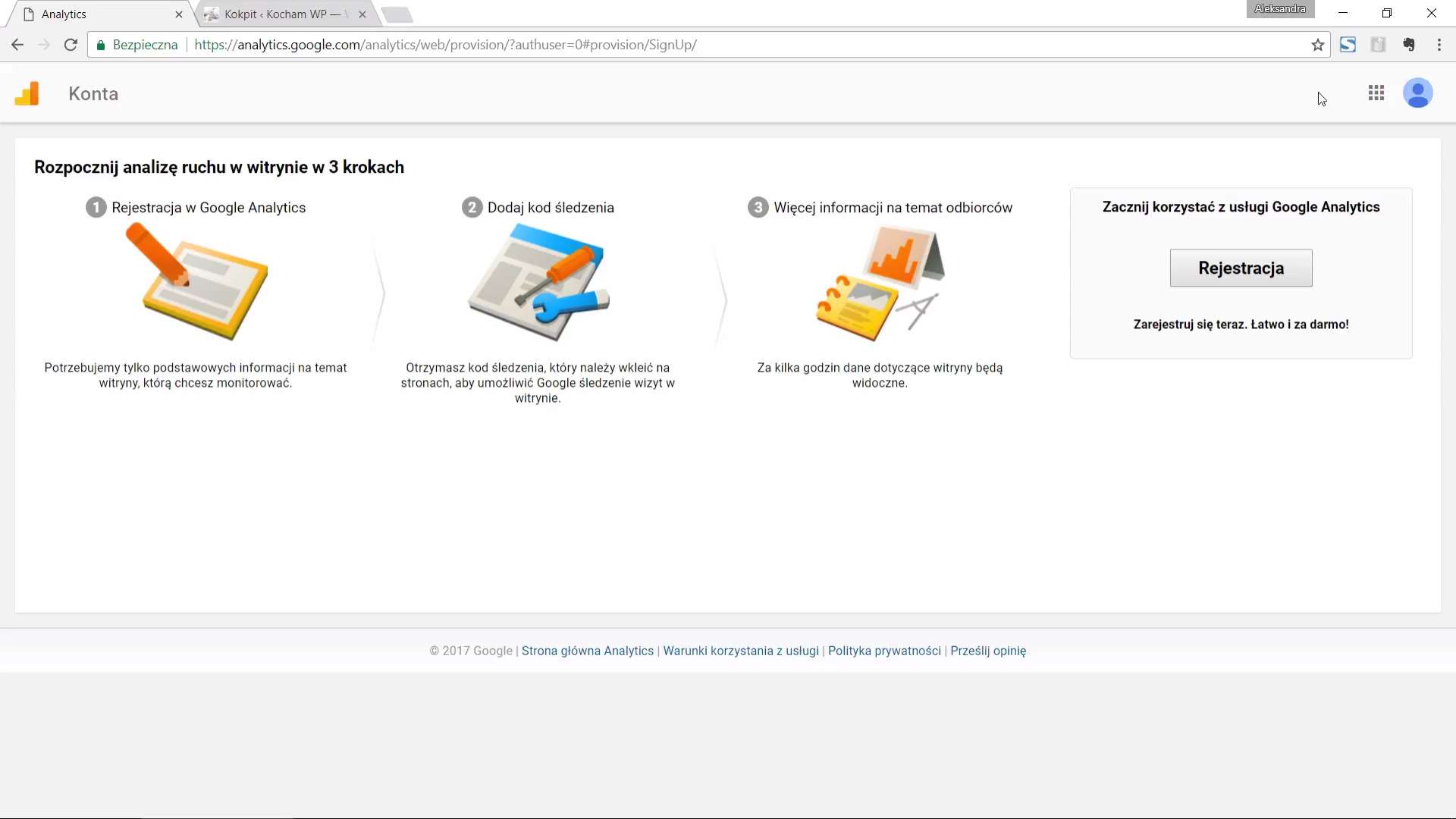Viewport: 1456px width, 819px height.
Task: Close the Kokpit Kocham WP tab
Action: 362,14
